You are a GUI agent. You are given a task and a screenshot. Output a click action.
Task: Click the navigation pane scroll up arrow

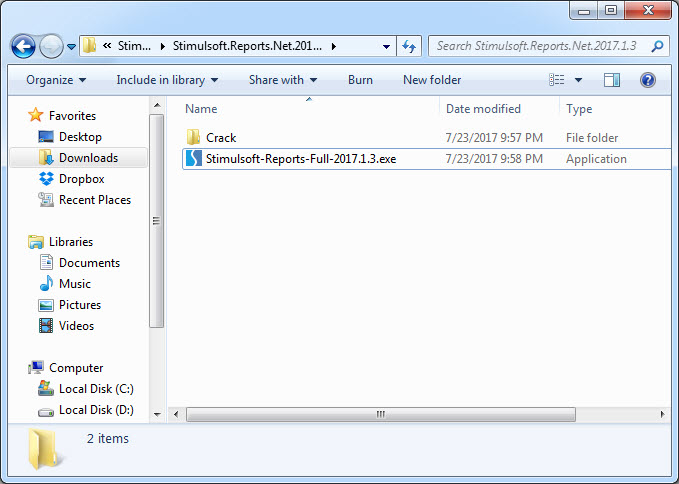tap(157, 105)
